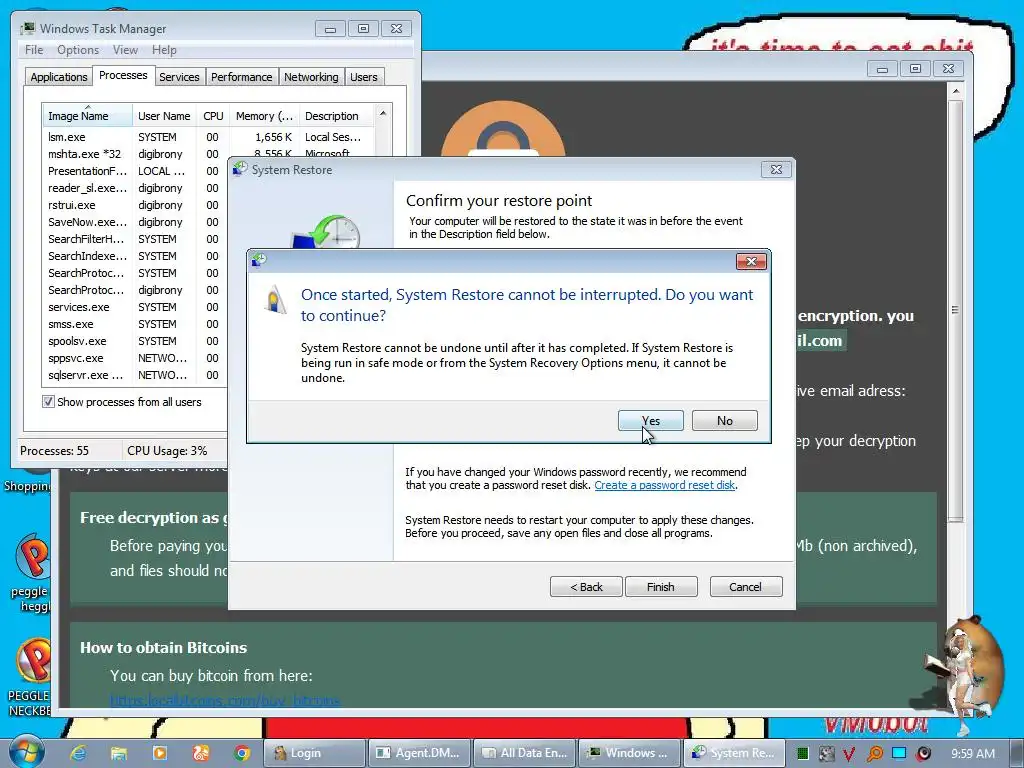Select the spoolsv.exe process row
Image resolution: width=1024 pixels, height=768 pixels.
click(x=135, y=341)
